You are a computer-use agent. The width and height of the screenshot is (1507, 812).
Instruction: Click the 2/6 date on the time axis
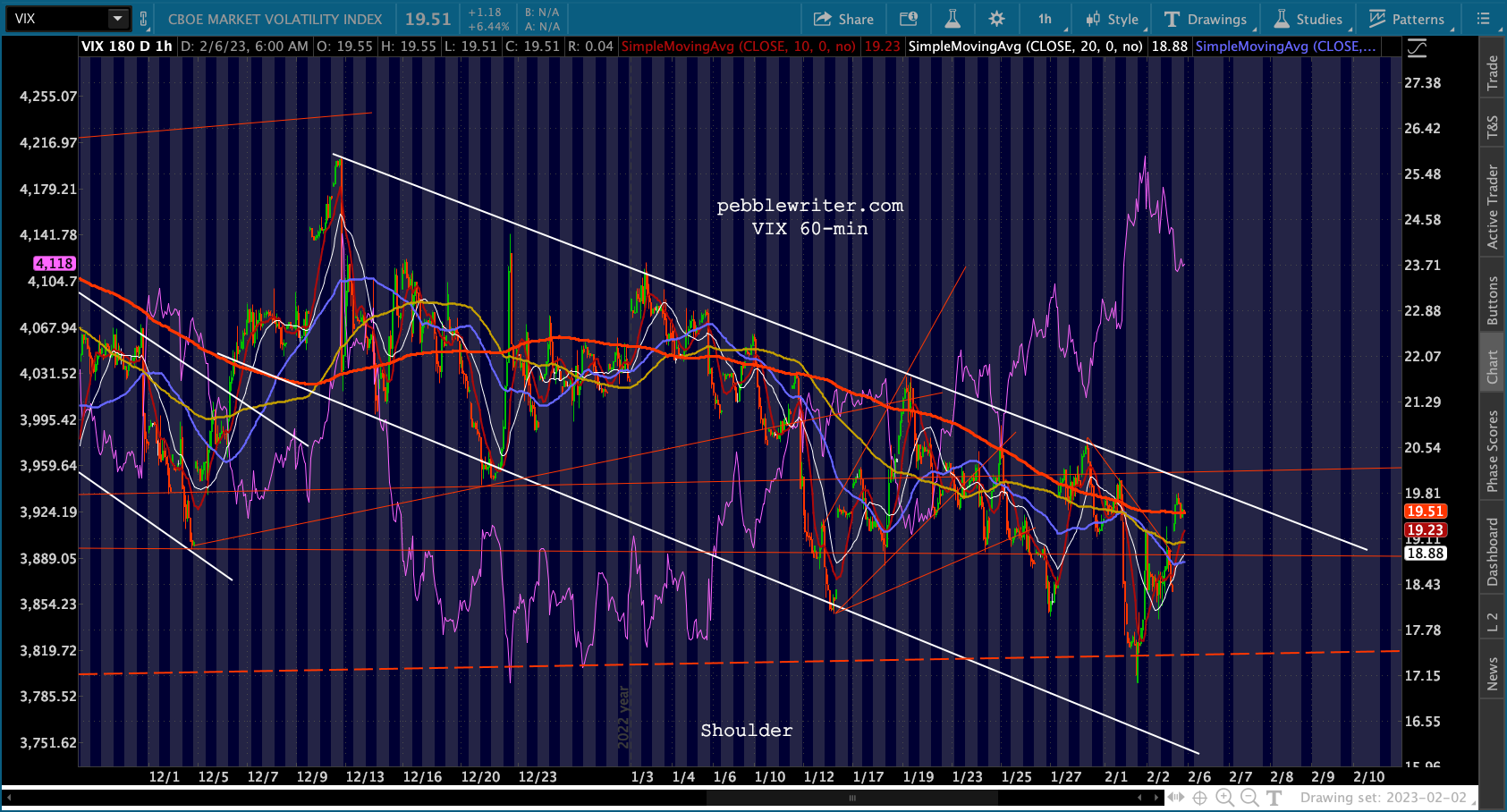[1199, 777]
